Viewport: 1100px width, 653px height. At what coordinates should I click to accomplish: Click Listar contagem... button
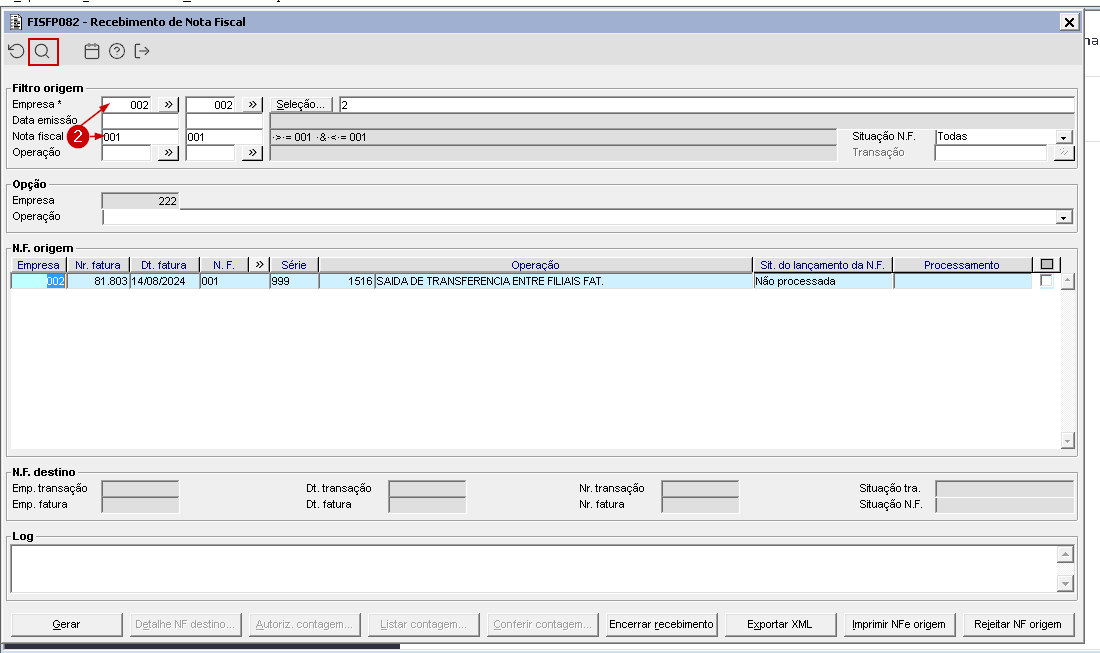click(x=424, y=624)
